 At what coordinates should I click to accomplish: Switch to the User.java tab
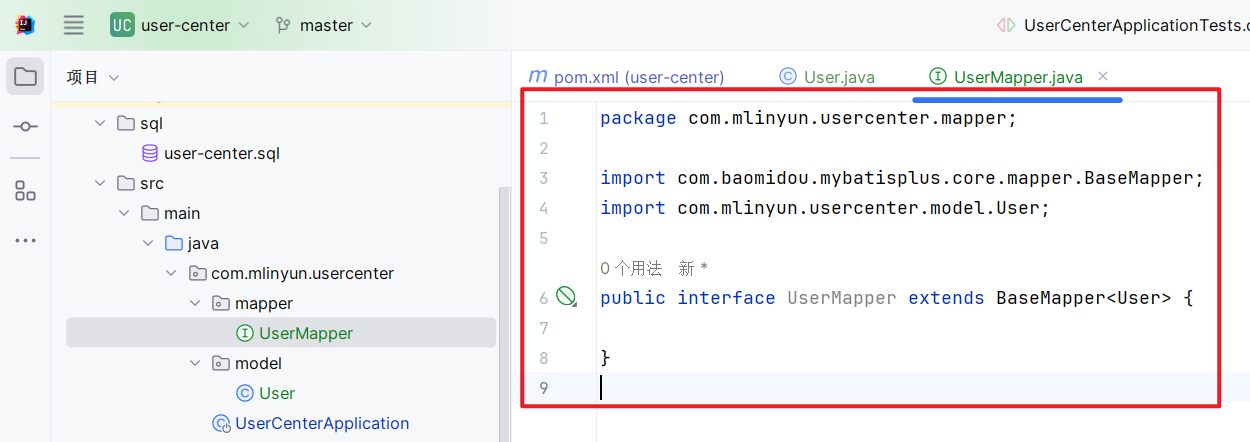pos(827,77)
